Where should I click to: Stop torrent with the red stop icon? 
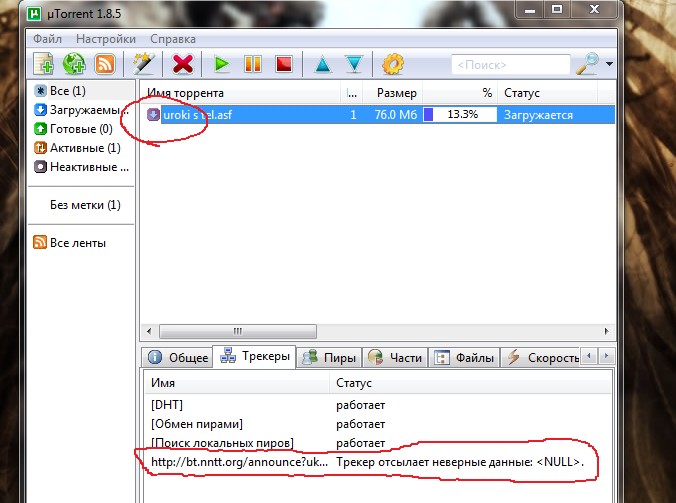284,64
